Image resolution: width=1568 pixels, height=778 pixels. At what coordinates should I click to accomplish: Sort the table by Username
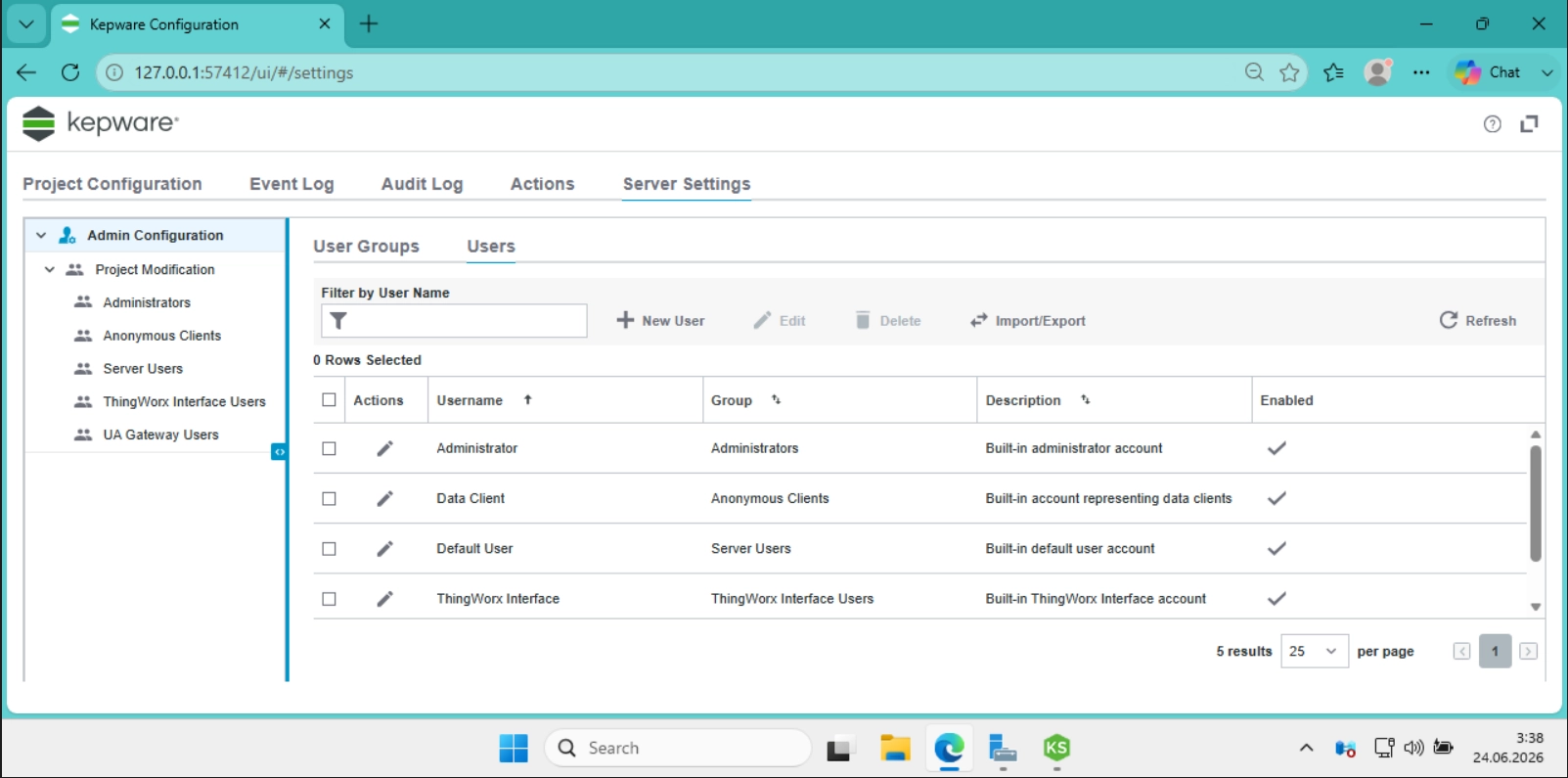pos(527,400)
